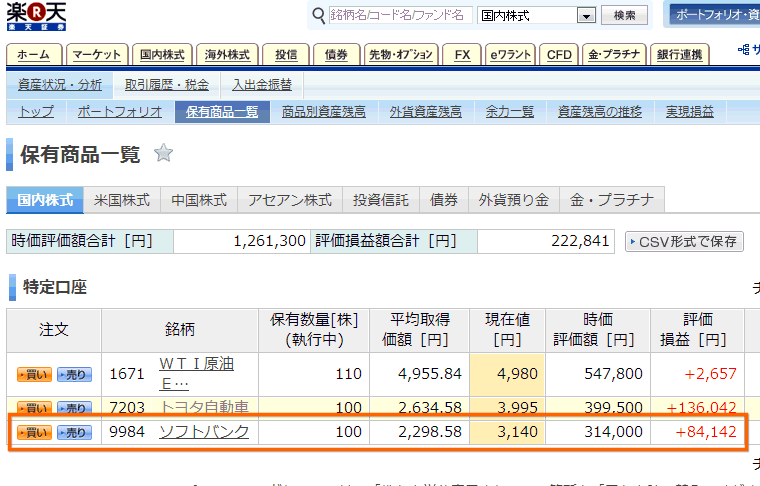Click the search magnifier icon
Image resolution: width=760 pixels, height=486 pixels.
[319, 16]
